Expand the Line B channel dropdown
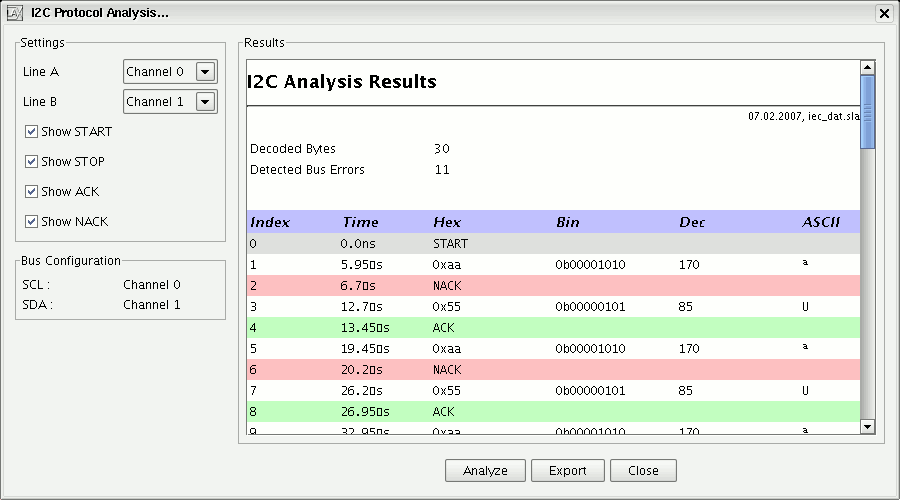Viewport: 900px width, 500px height. point(205,102)
